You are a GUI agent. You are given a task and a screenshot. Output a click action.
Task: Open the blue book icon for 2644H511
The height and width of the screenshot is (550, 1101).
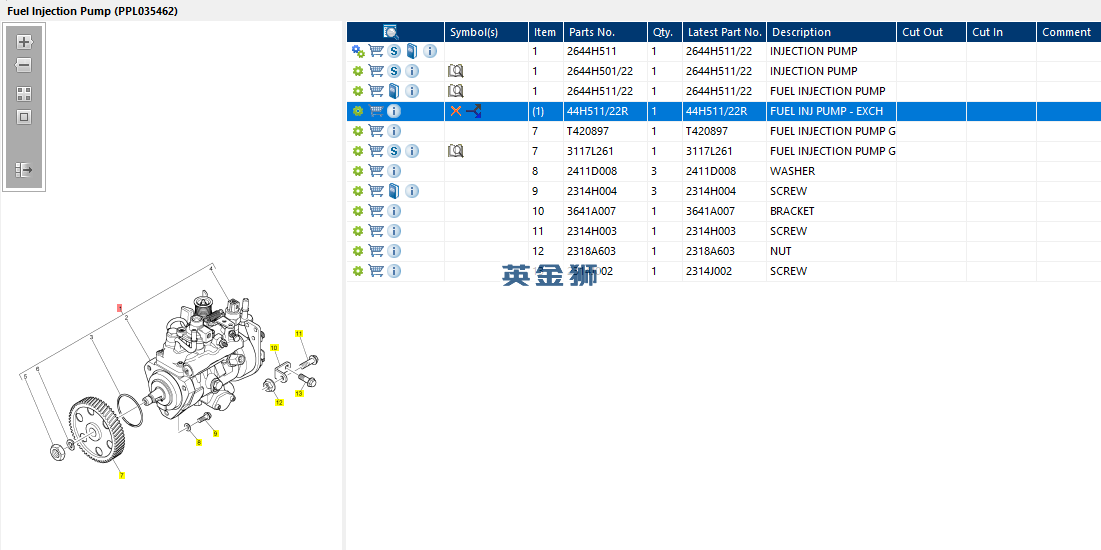coord(412,51)
